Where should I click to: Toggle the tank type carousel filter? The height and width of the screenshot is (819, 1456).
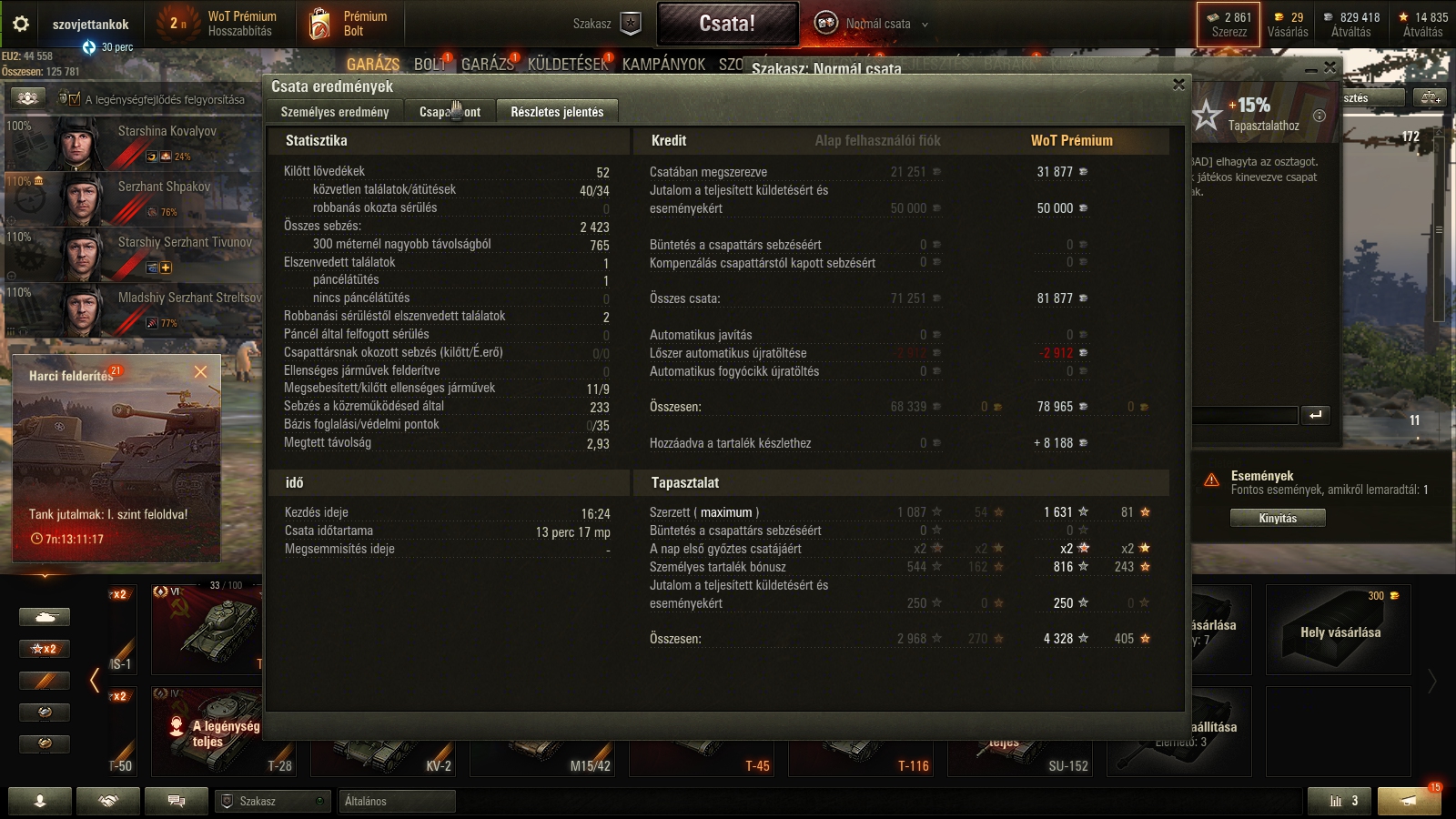tap(45, 617)
